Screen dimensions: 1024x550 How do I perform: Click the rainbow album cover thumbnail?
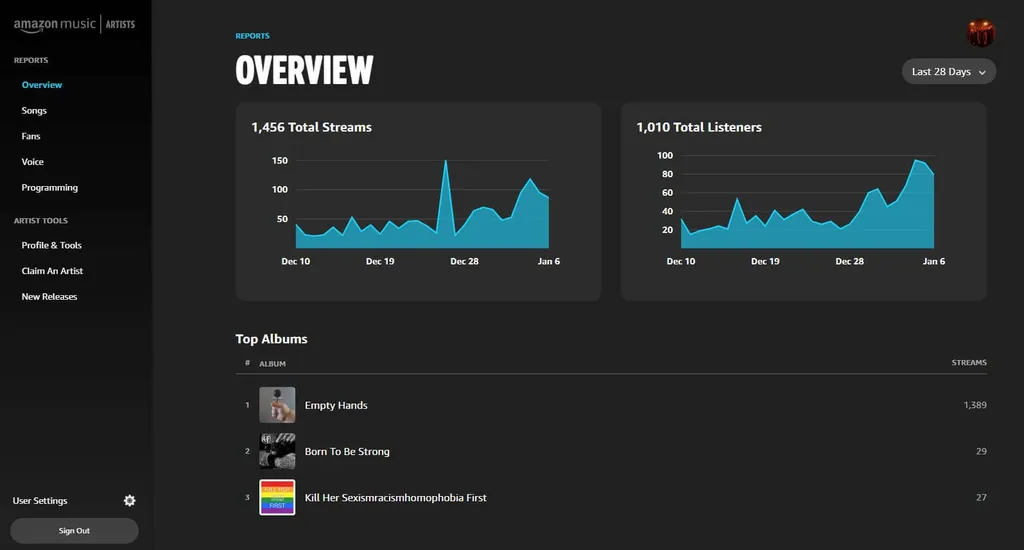(277, 497)
